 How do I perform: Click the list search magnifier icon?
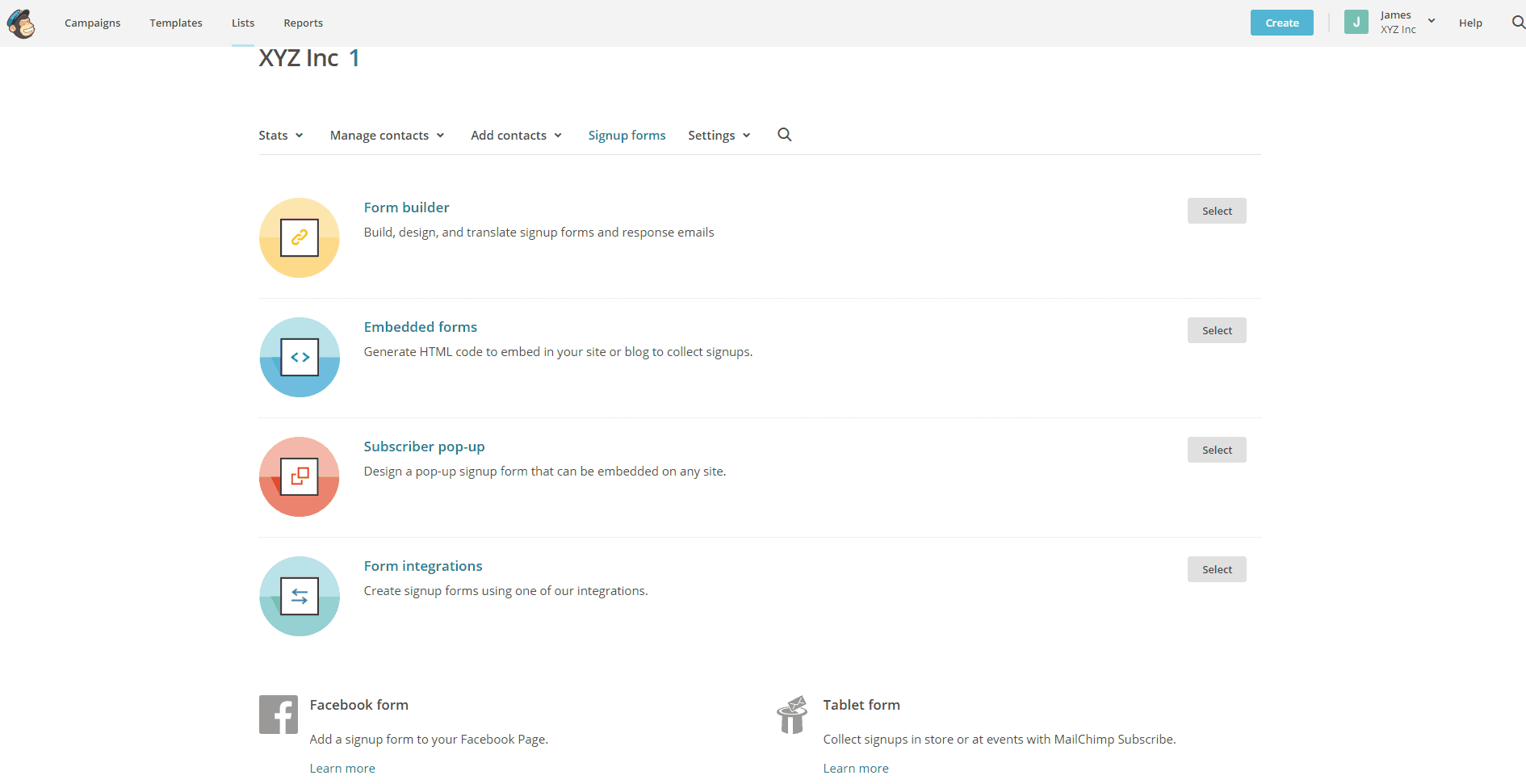tap(784, 135)
